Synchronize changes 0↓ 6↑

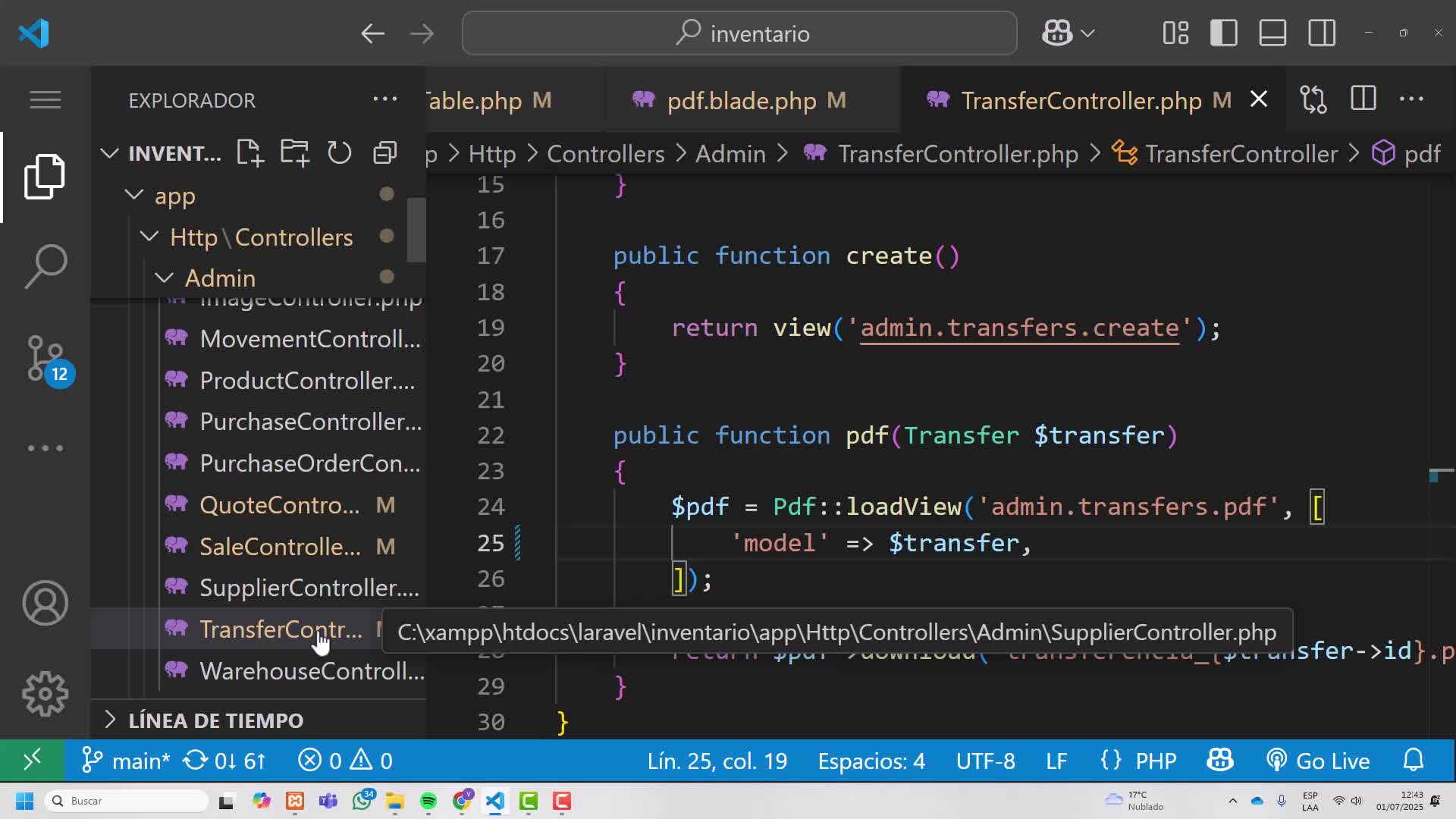click(224, 761)
